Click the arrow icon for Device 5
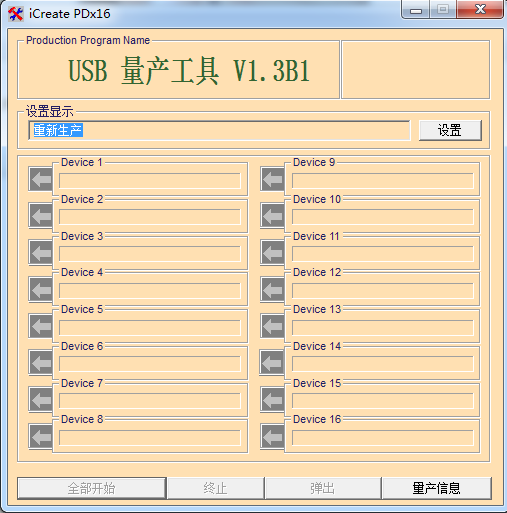 [41, 326]
